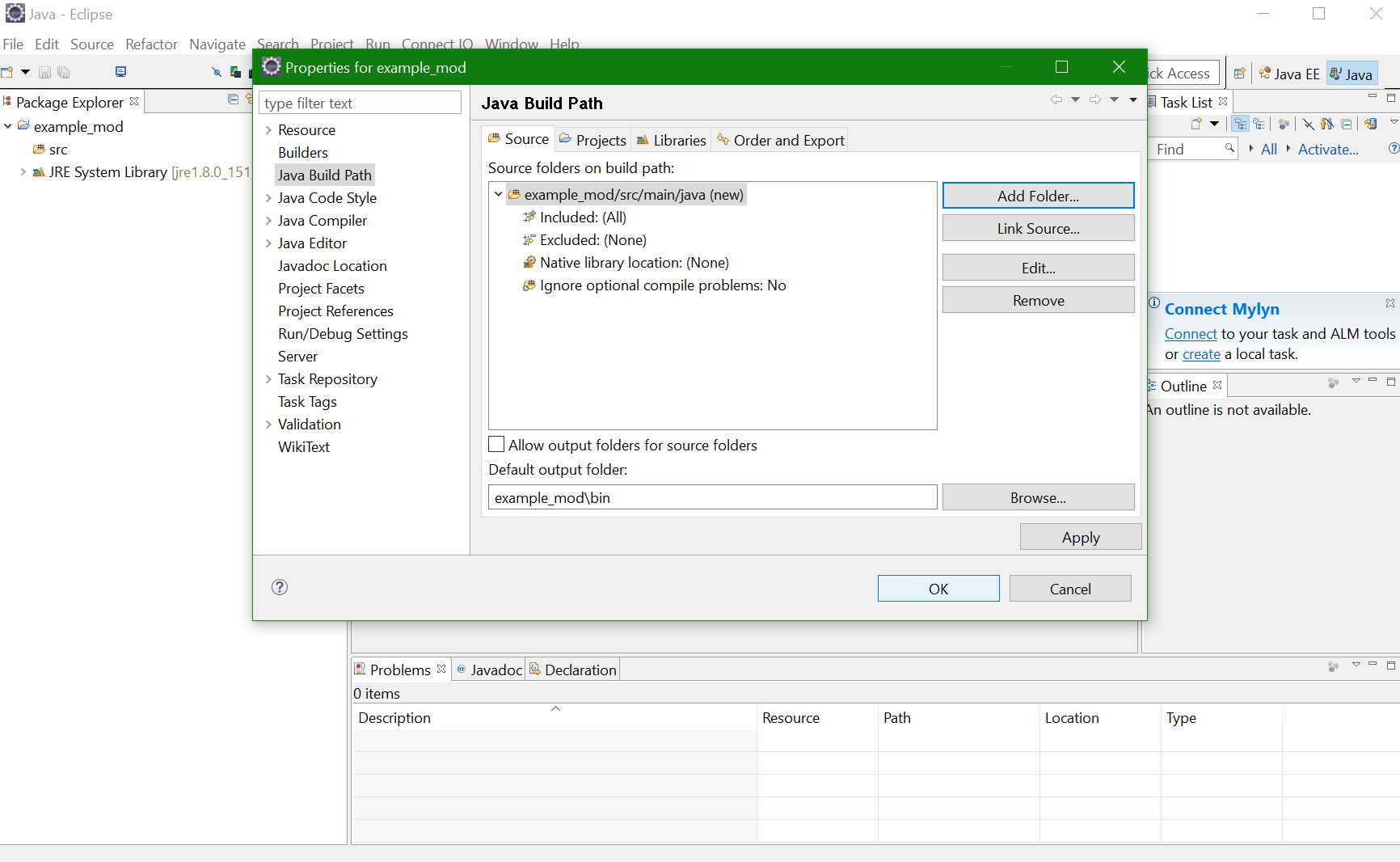Expand the Java Code Style node
This screenshot has width=1400, height=862.
pyautogui.click(x=268, y=198)
